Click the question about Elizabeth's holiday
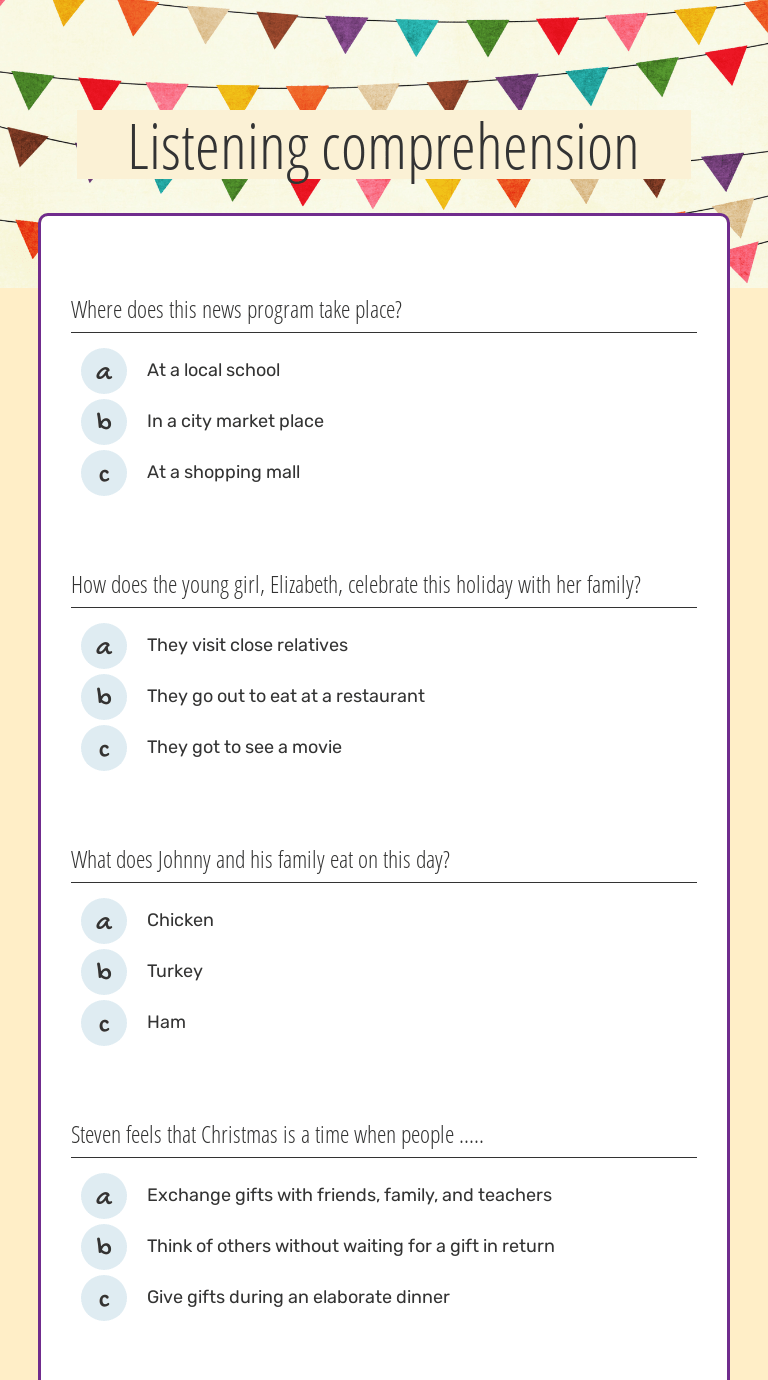 [x=356, y=585]
